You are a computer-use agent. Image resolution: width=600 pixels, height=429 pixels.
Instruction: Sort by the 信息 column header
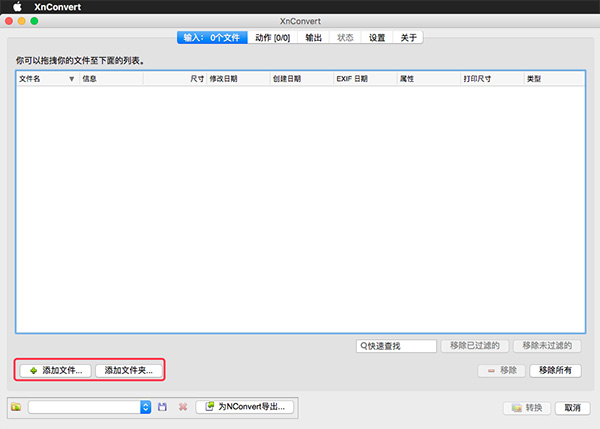point(111,79)
